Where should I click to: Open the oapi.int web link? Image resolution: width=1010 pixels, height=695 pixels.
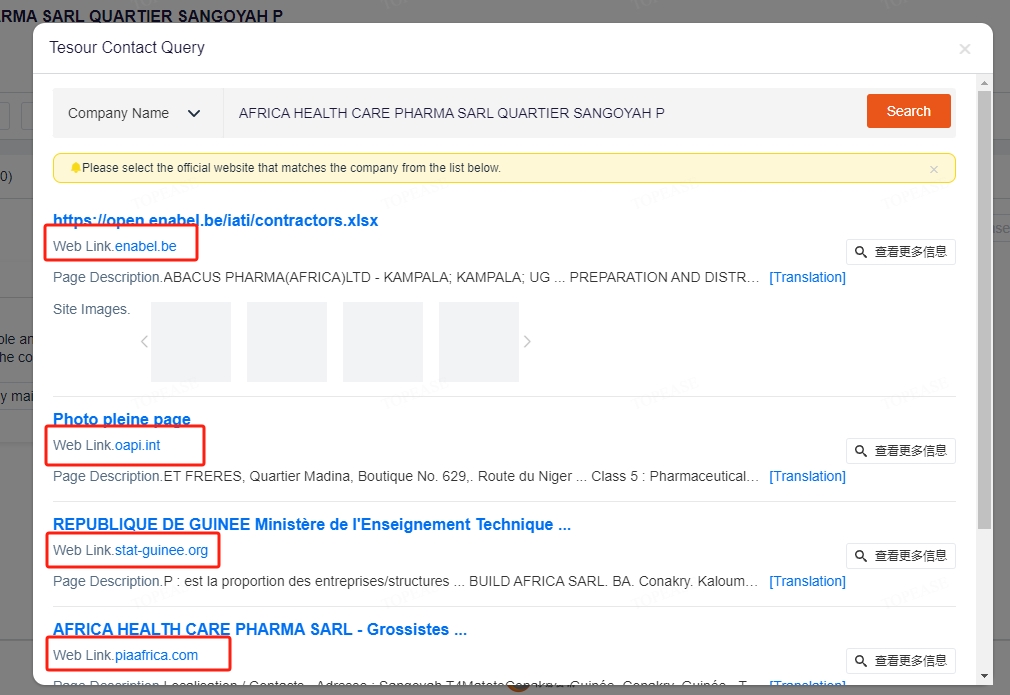[137, 445]
